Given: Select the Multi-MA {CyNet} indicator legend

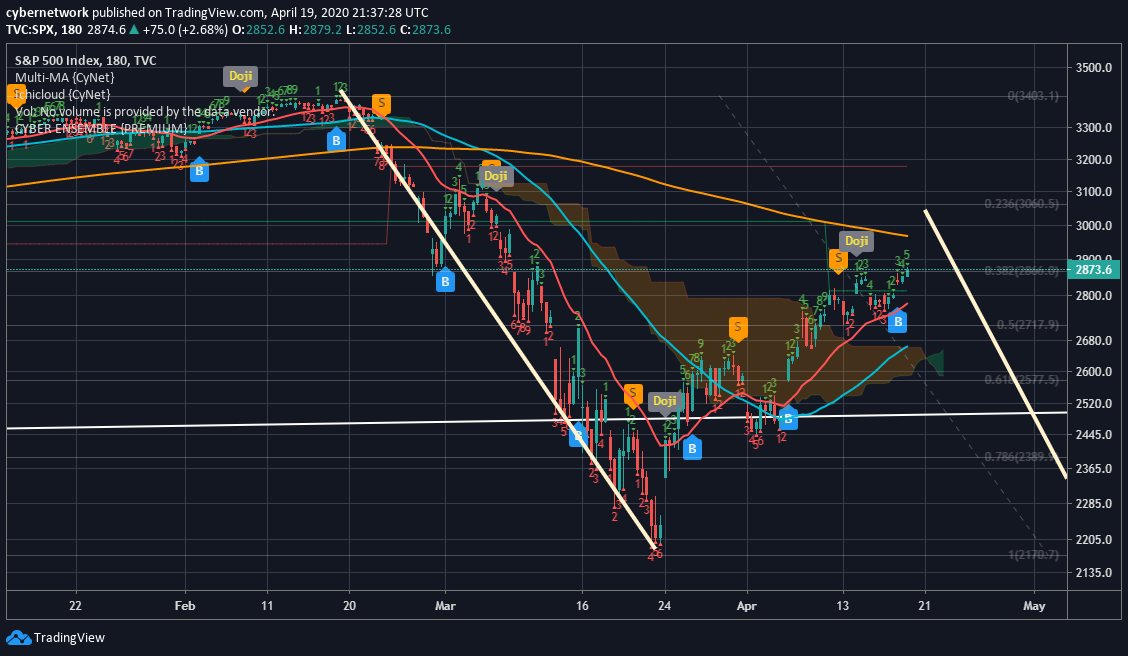Looking at the screenshot, I should click(x=65, y=77).
